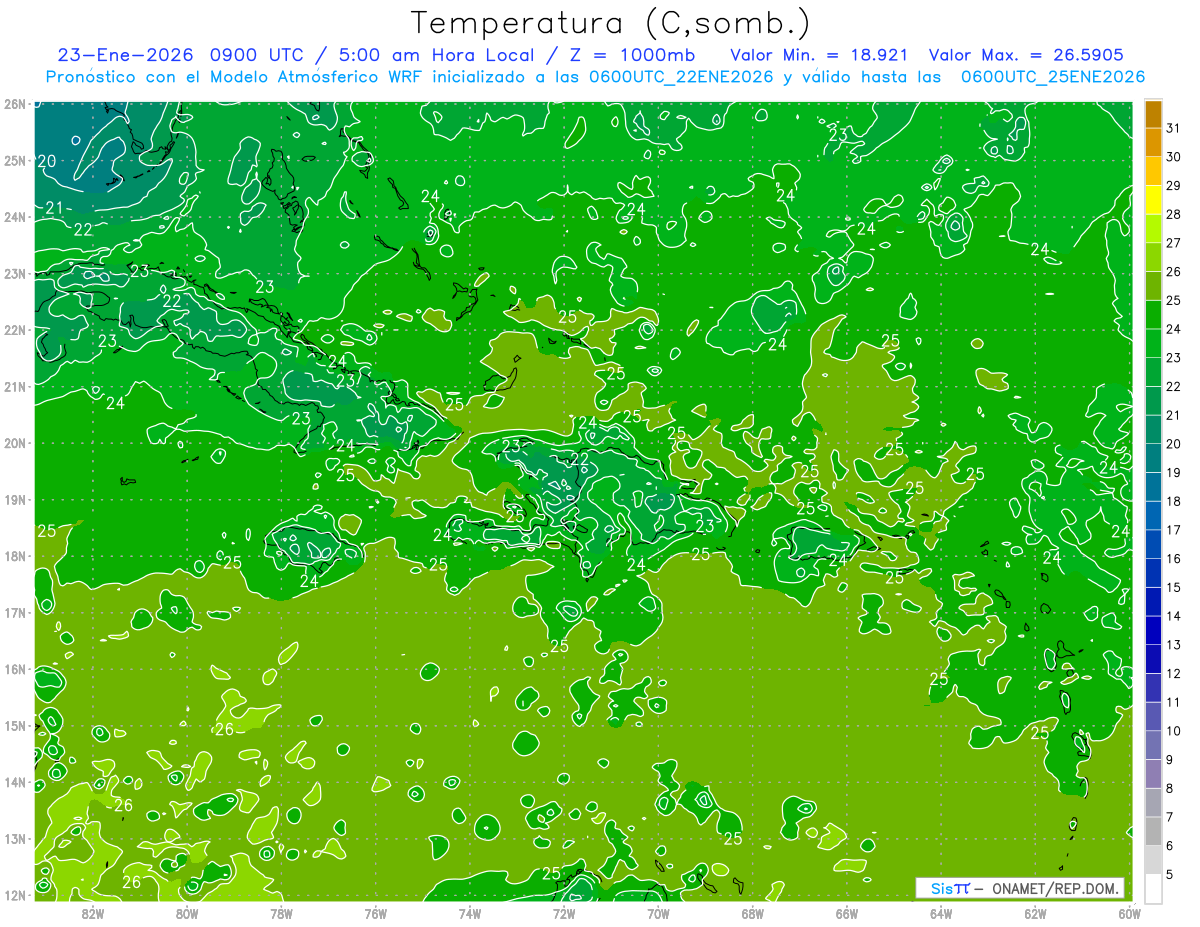Viewport: 1200px width, 927px height.
Task: Click the initialization time "0600UTC_22ENE2026"
Action: [x=681, y=77]
